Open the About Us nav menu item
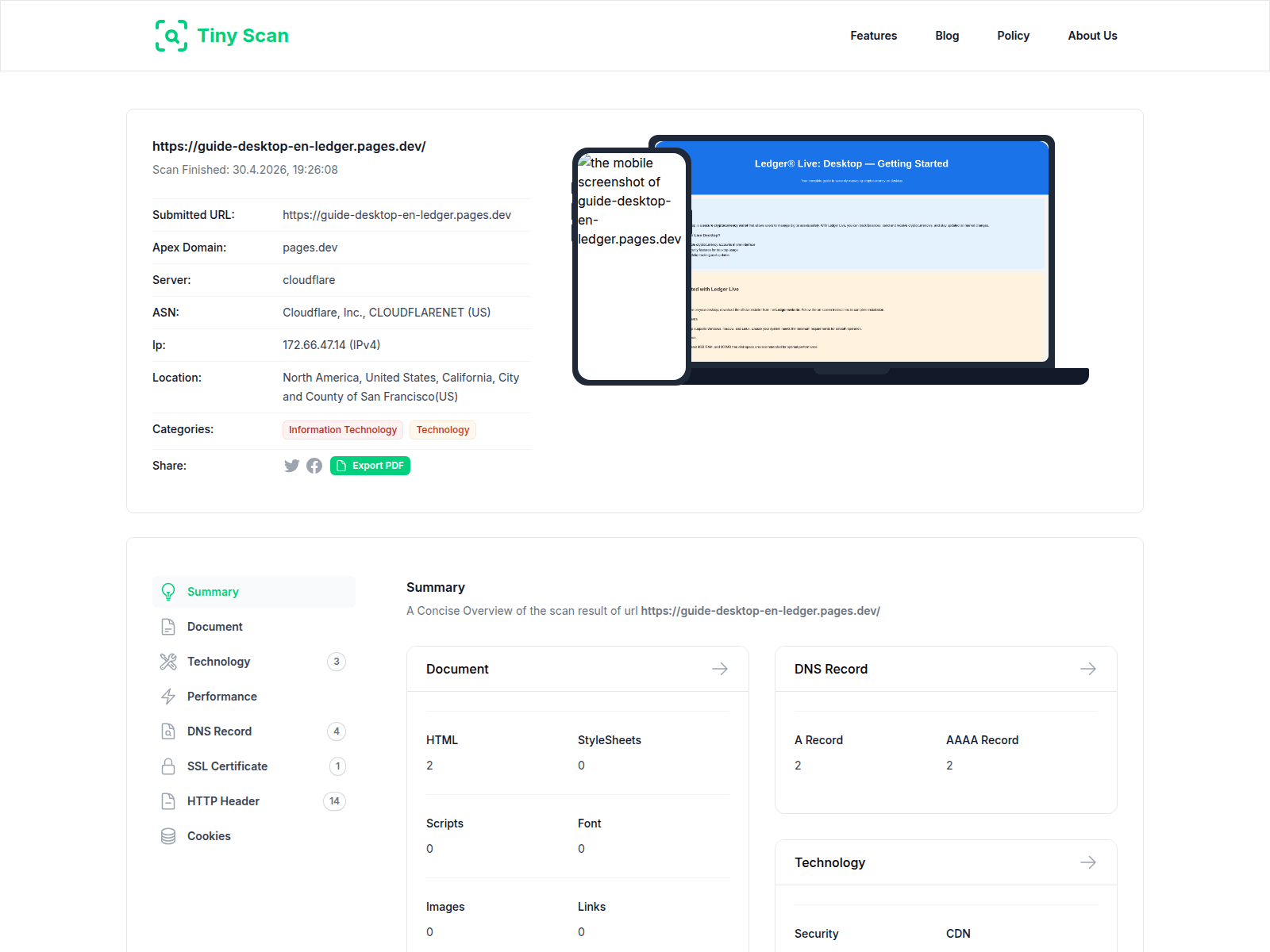 (1092, 36)
